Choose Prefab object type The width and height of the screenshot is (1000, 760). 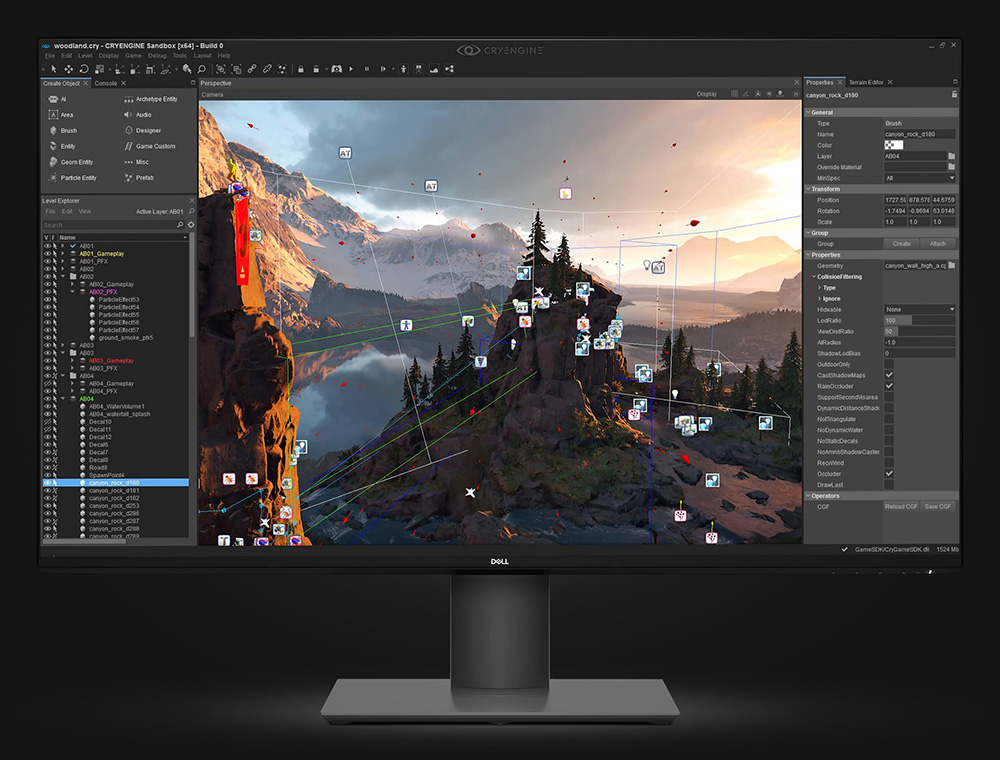click(x=139, y=178)
